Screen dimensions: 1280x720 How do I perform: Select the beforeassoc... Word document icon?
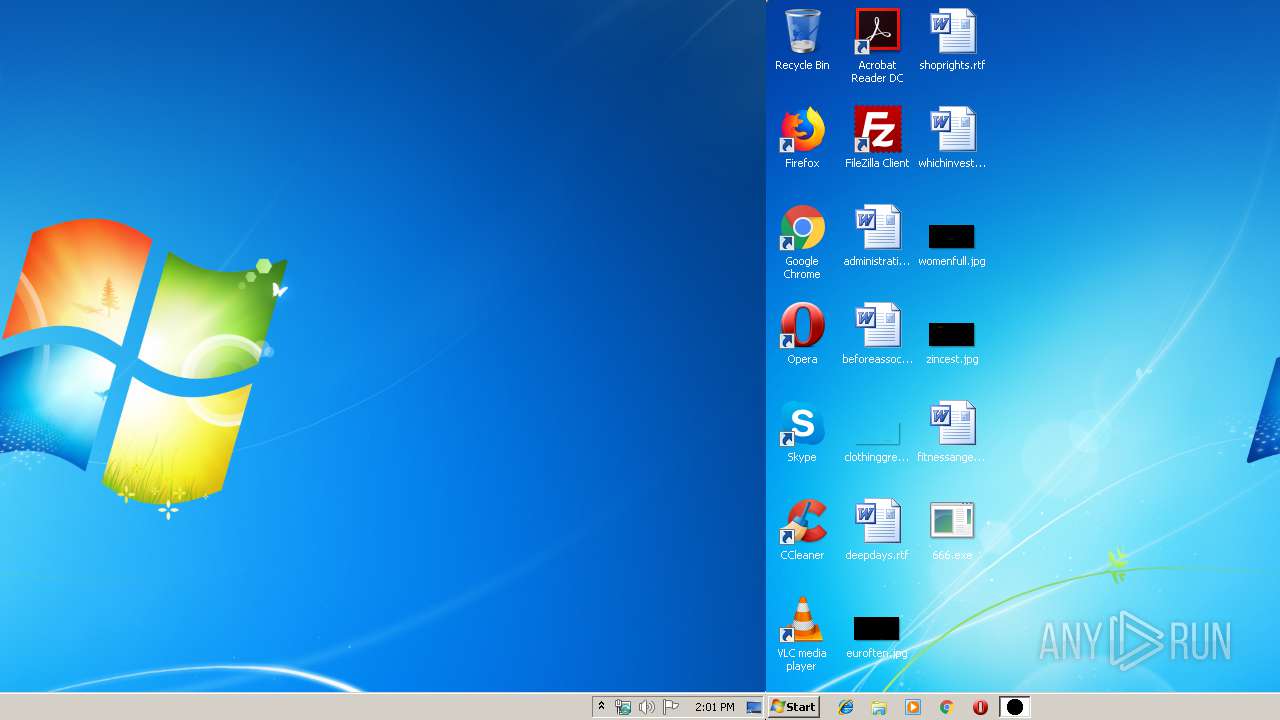pos(877,334)
